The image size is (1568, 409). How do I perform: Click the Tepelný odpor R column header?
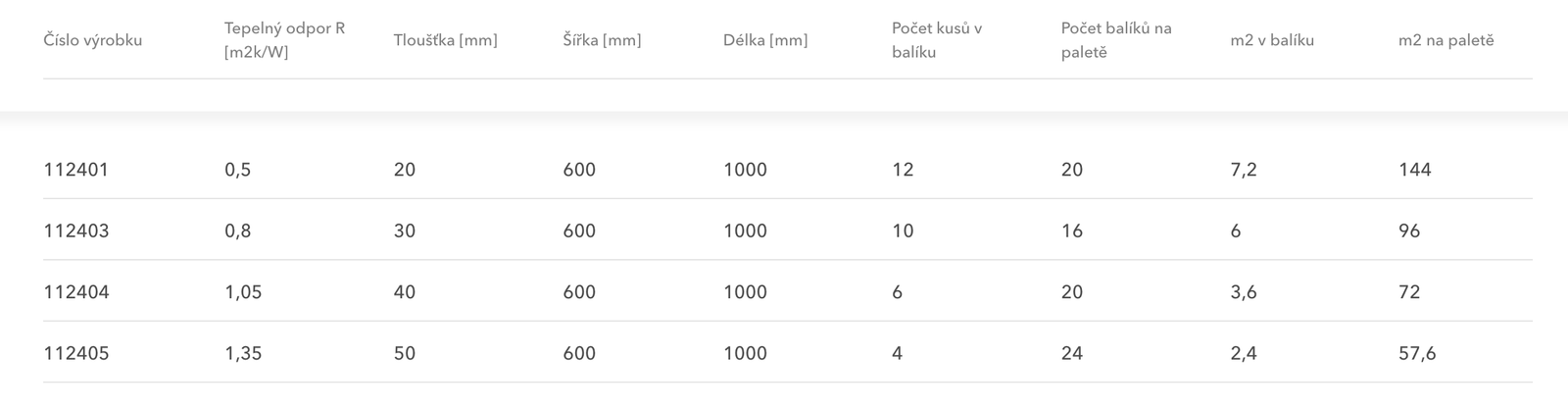tap(284, 40)
